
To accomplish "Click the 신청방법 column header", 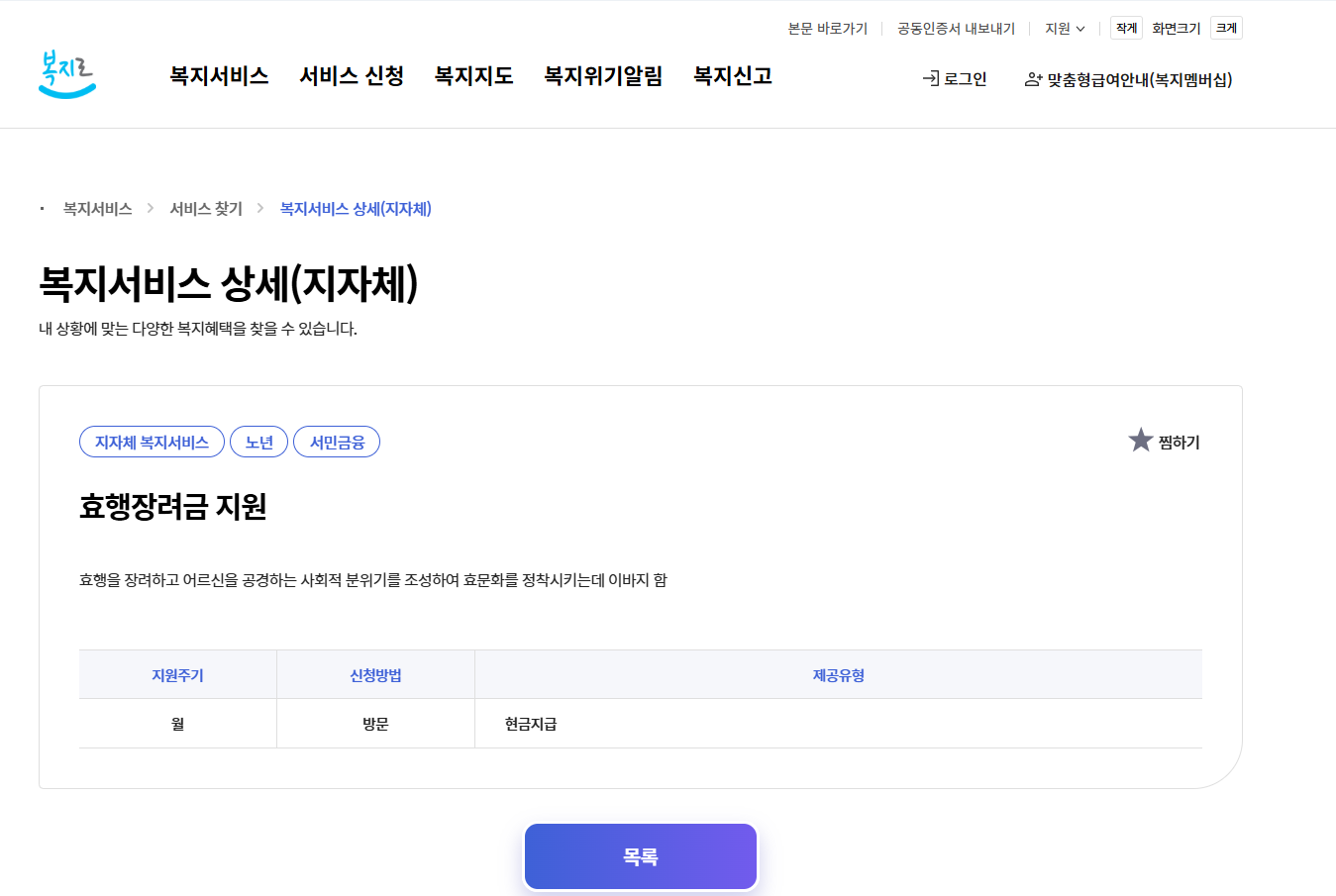I will click(375, 675).
